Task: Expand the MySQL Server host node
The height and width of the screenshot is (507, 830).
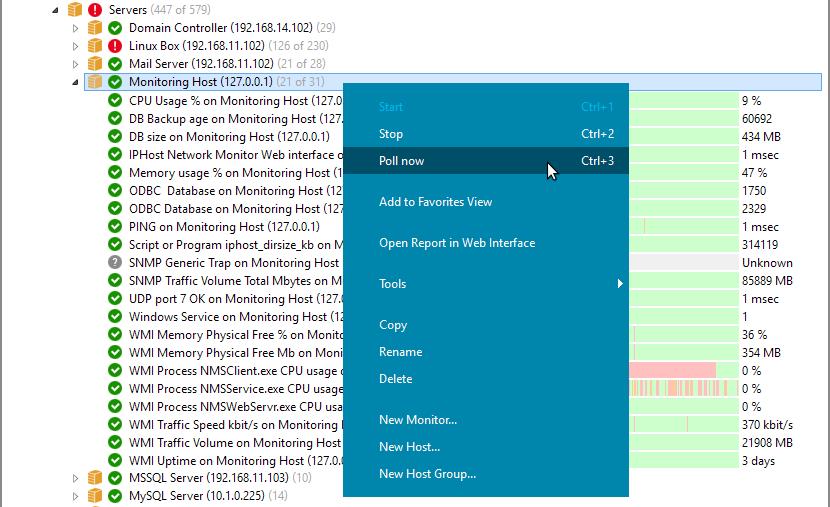Action: pyautogui.click(x=75, y=496)
